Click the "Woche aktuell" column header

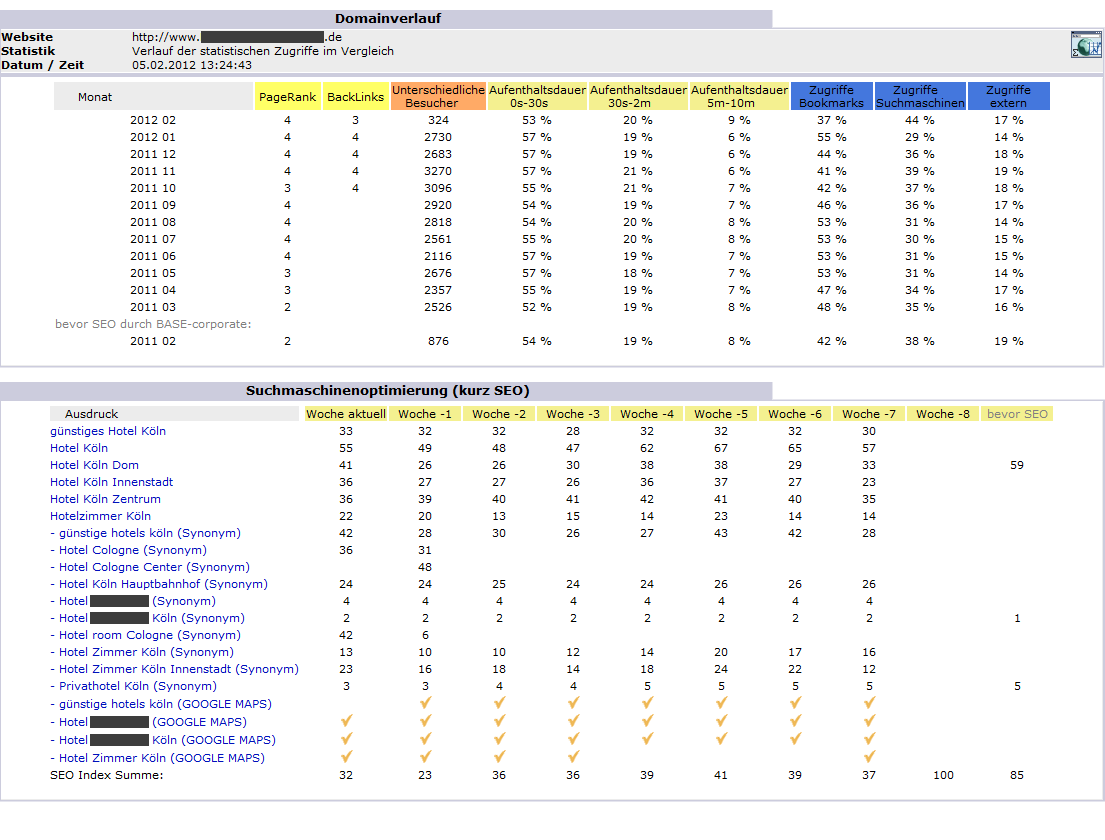tap(346, 414)
